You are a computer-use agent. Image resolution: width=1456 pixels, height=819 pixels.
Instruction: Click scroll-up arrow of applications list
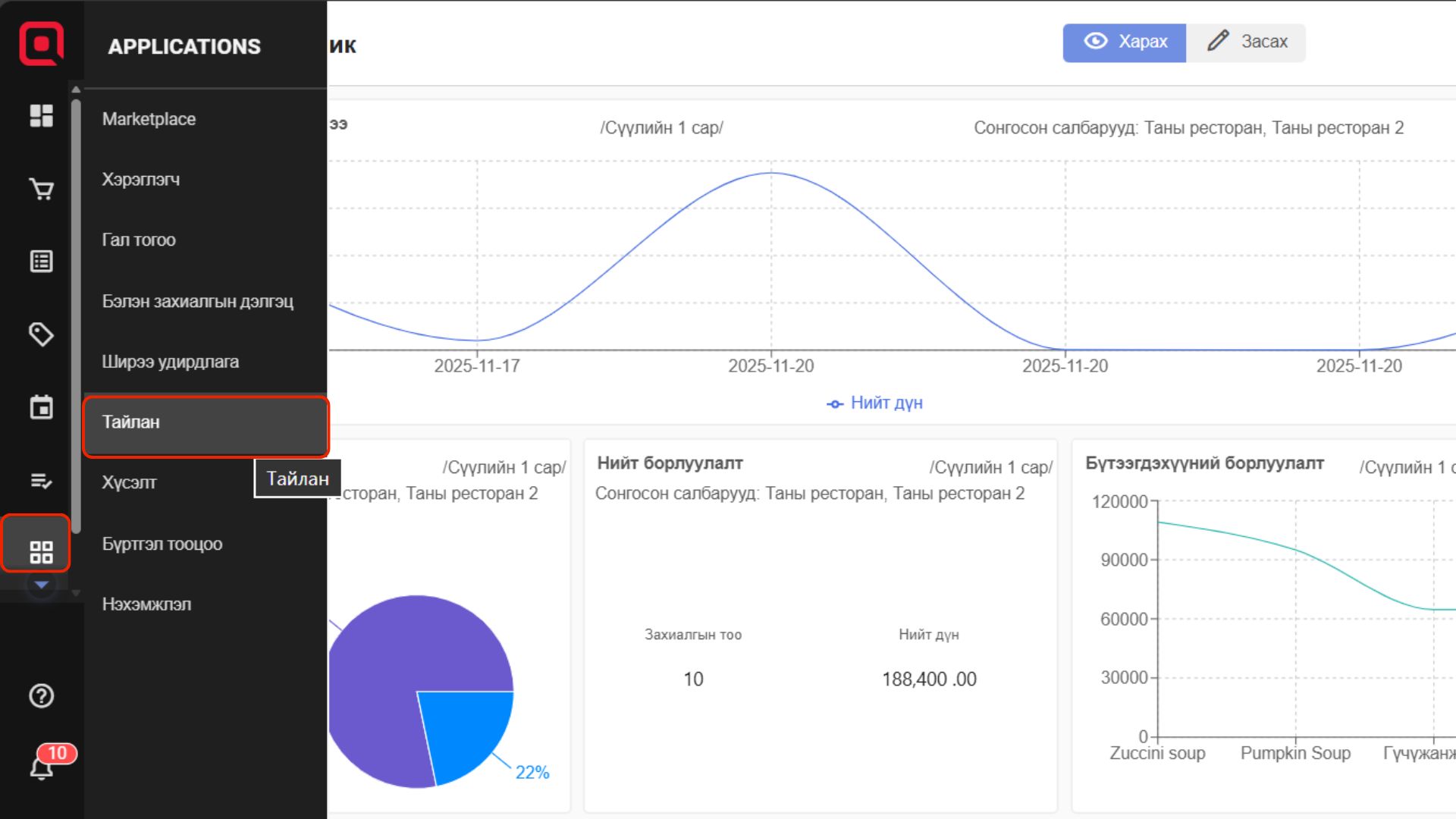pos(76,89)
